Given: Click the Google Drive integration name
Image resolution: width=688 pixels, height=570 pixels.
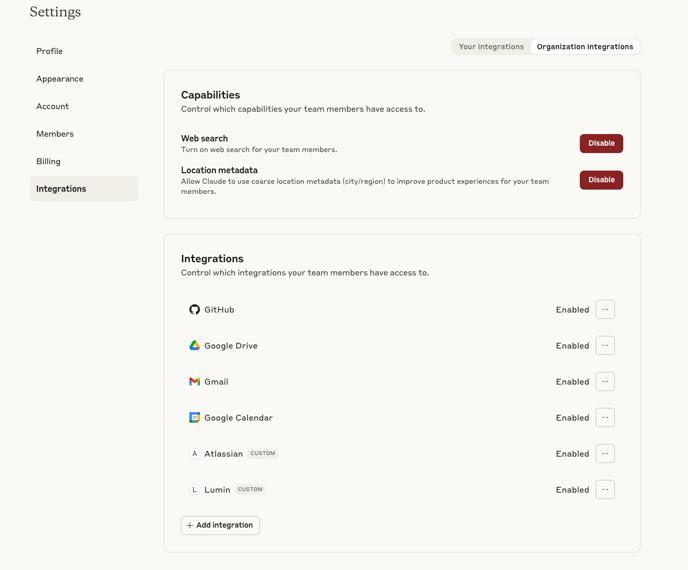Looking at the screenshot, I should pyautogui.click(x=231, y=346).
